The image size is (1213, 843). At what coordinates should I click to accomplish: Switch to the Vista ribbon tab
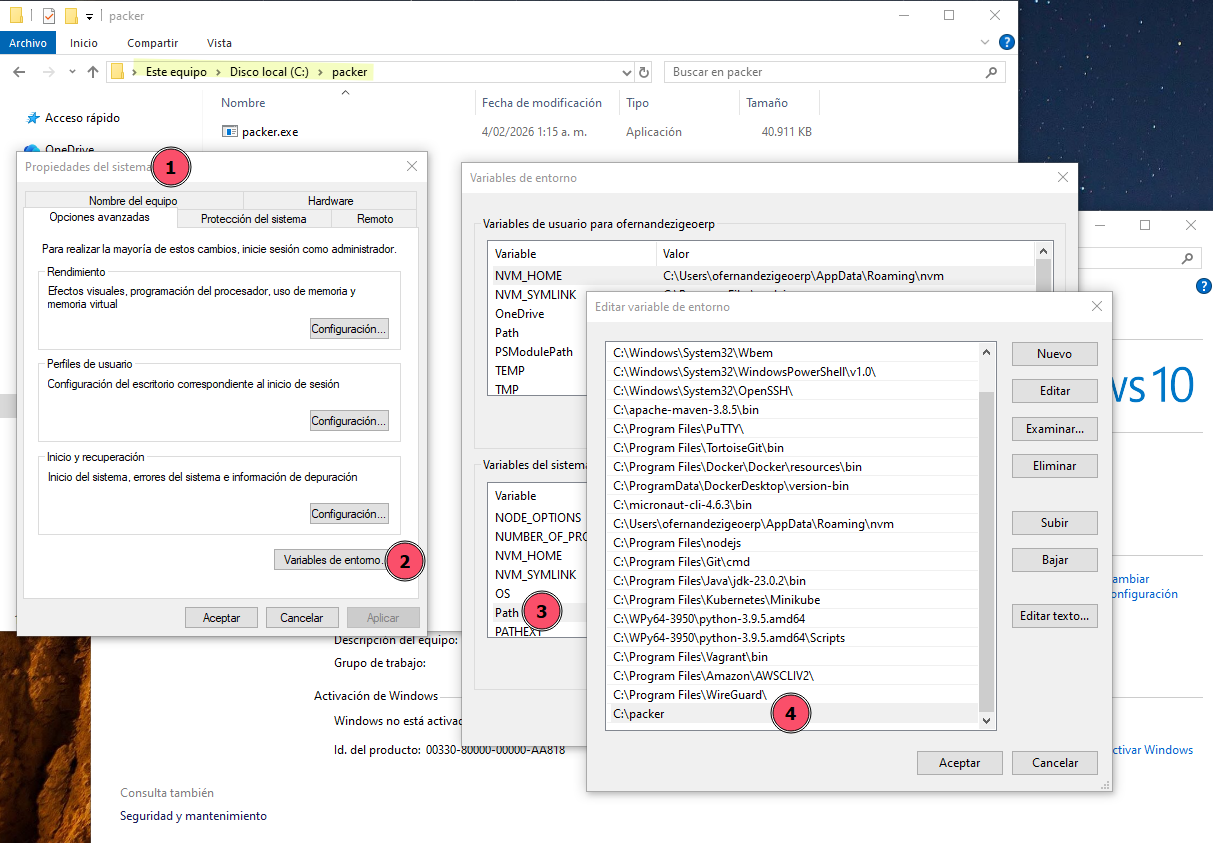tap(219, 43)
